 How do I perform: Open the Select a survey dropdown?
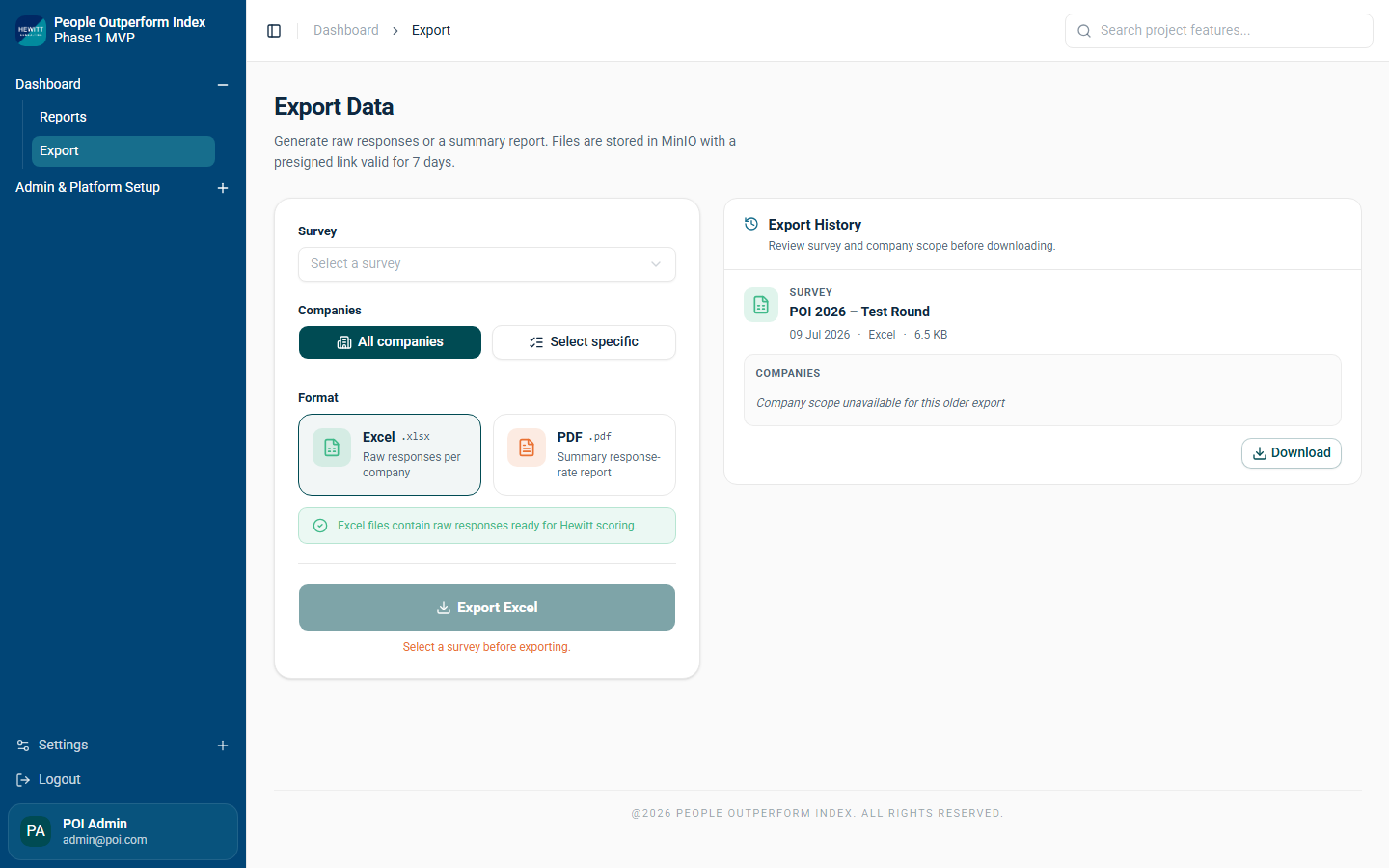pyautogui.click(x=487, y=264)
